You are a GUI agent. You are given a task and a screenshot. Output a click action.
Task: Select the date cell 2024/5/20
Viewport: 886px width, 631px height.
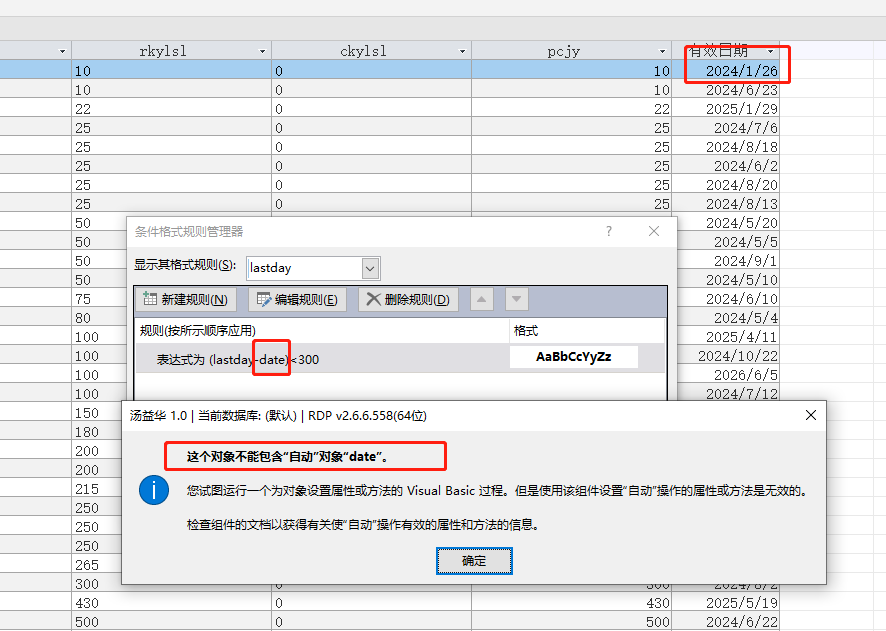click(x=728, y=223)
